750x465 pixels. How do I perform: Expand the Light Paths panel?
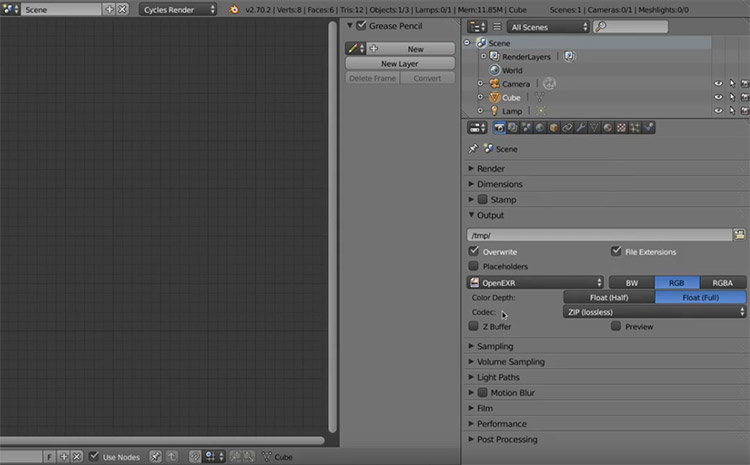point(499,377)
